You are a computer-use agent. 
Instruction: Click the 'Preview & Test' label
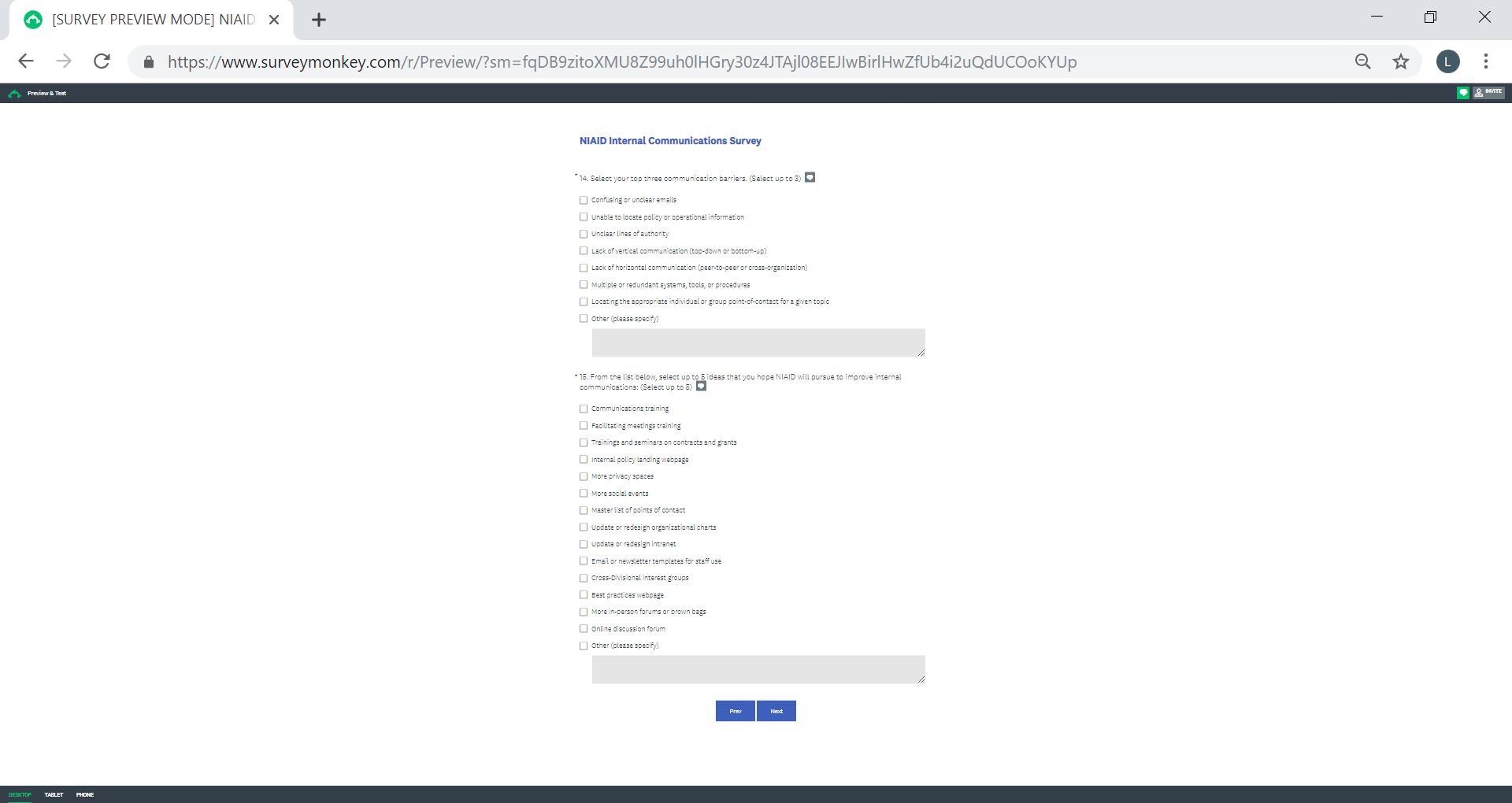point(46,94)
